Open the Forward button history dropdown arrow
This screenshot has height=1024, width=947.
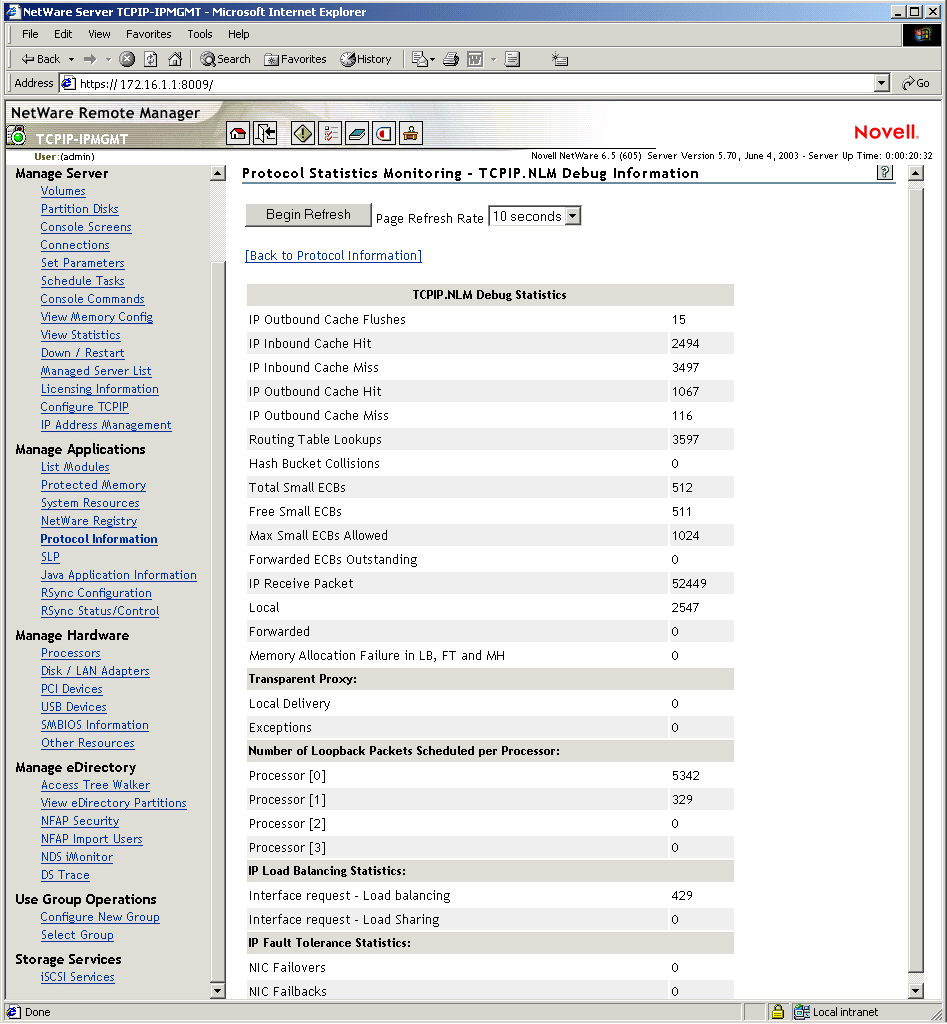(108, 59)
